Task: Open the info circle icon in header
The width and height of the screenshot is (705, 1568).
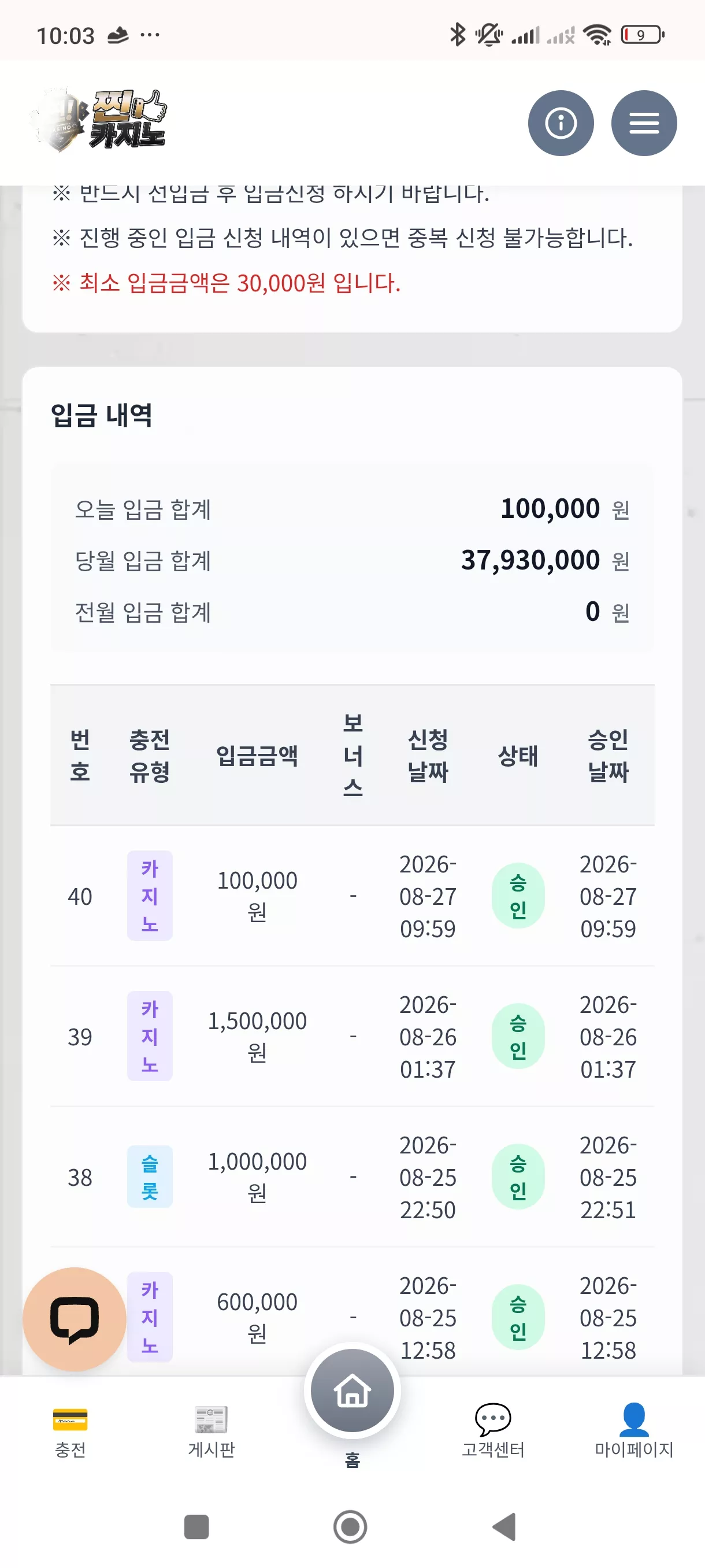Action: 560,123
